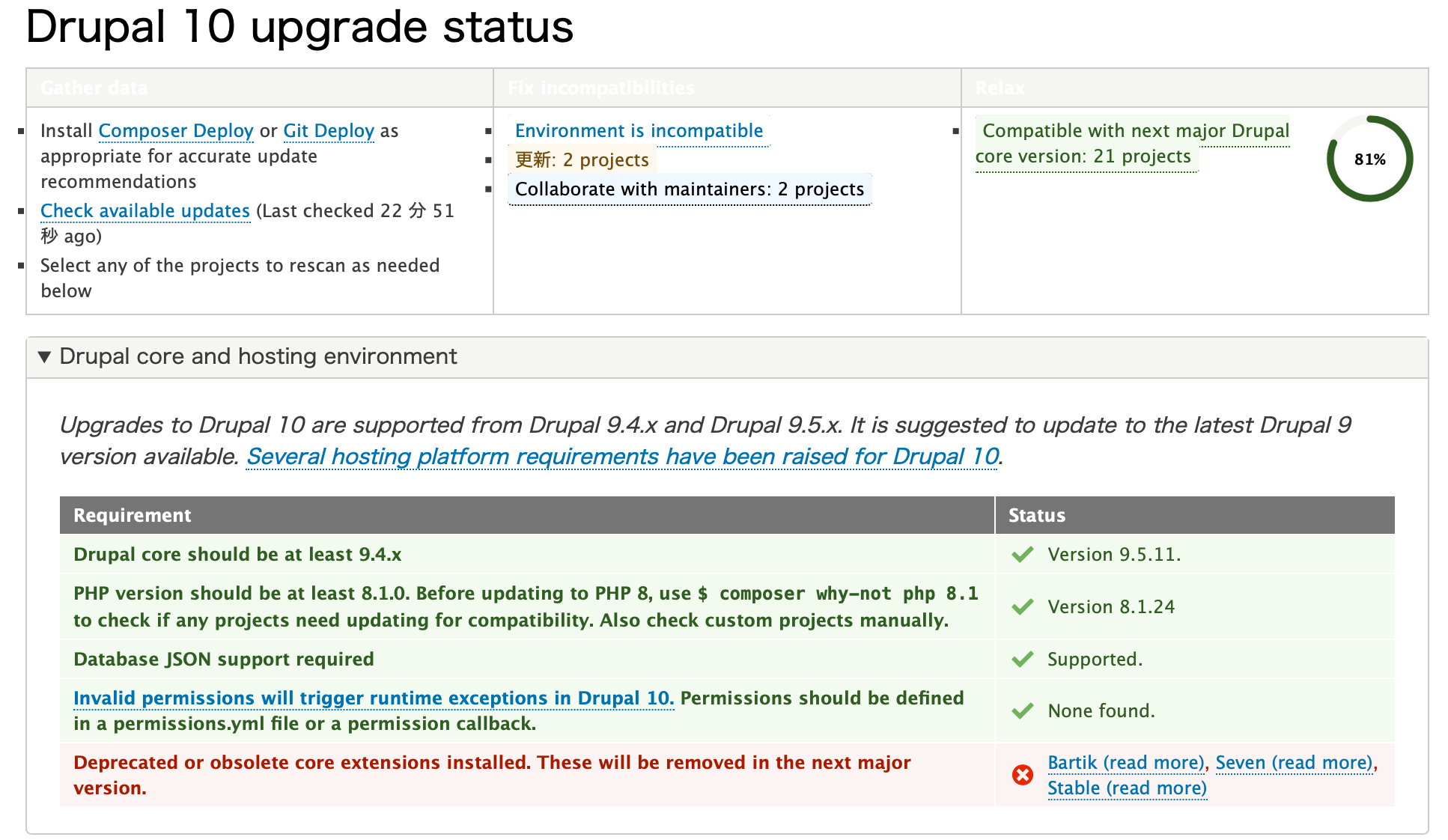Click the Requirement column header
Viewport: 1448px width, 840px height.
coord(133,516)
